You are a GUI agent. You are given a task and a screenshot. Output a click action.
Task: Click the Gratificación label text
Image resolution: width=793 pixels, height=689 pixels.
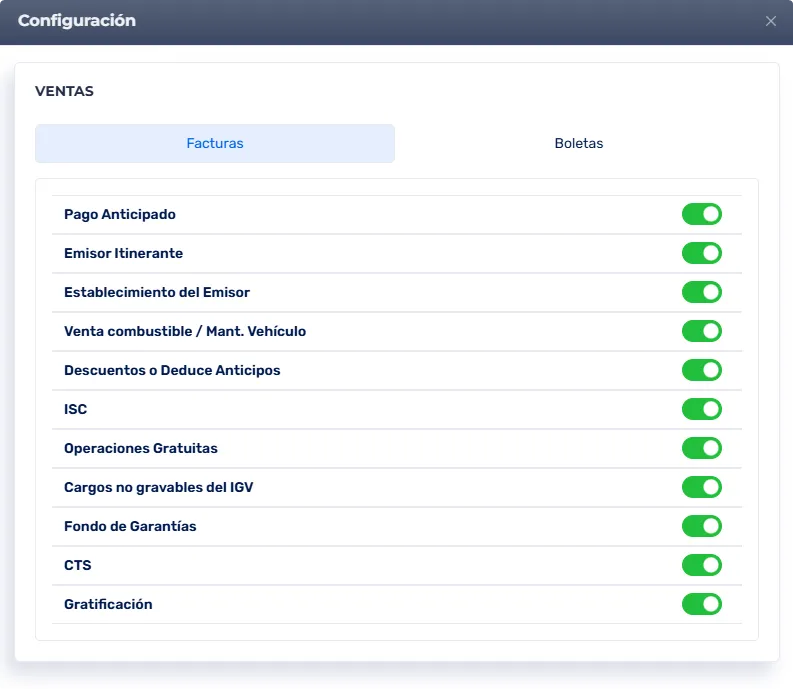point(108,604)
